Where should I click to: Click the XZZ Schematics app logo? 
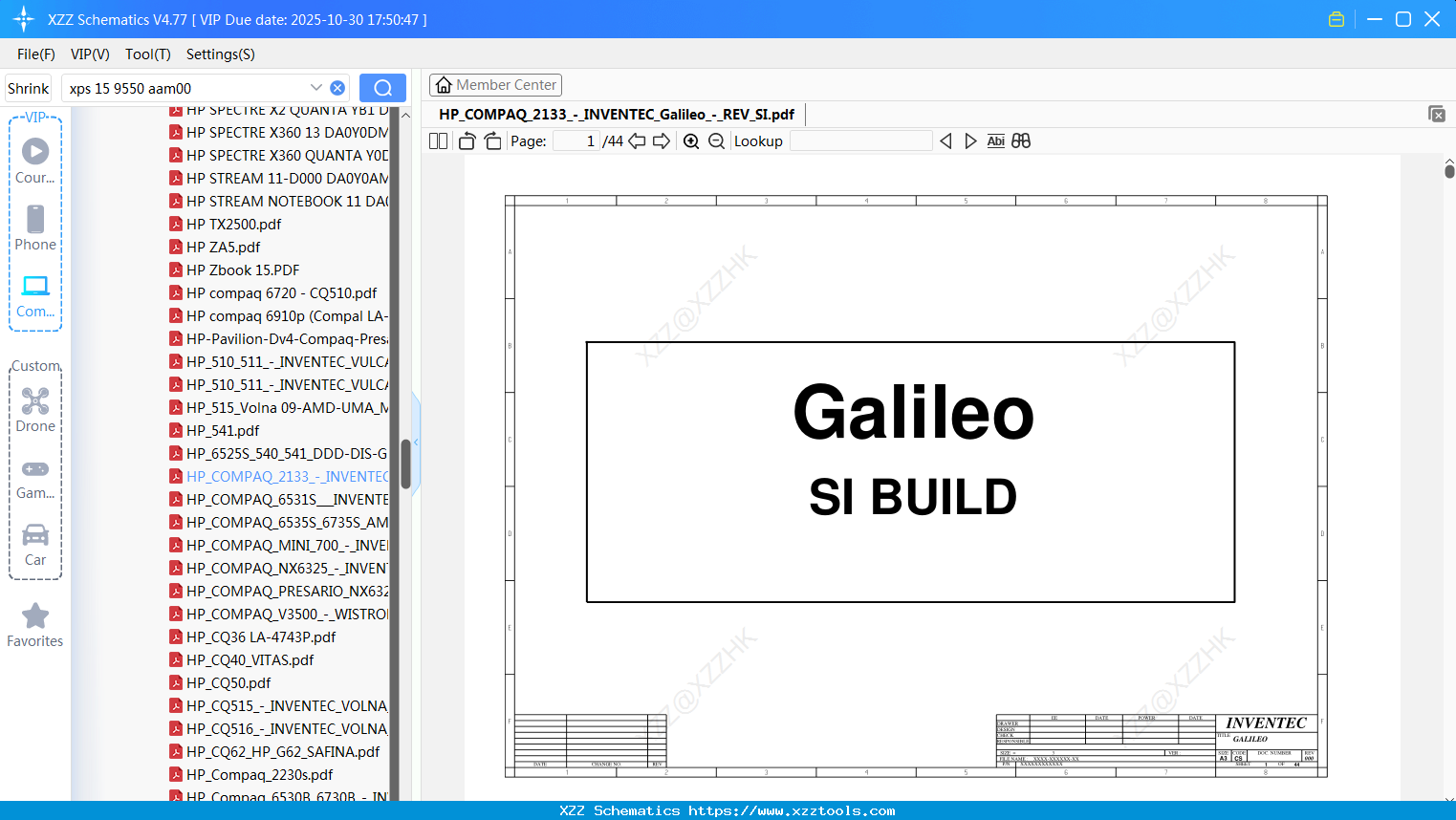click(24, 19)
